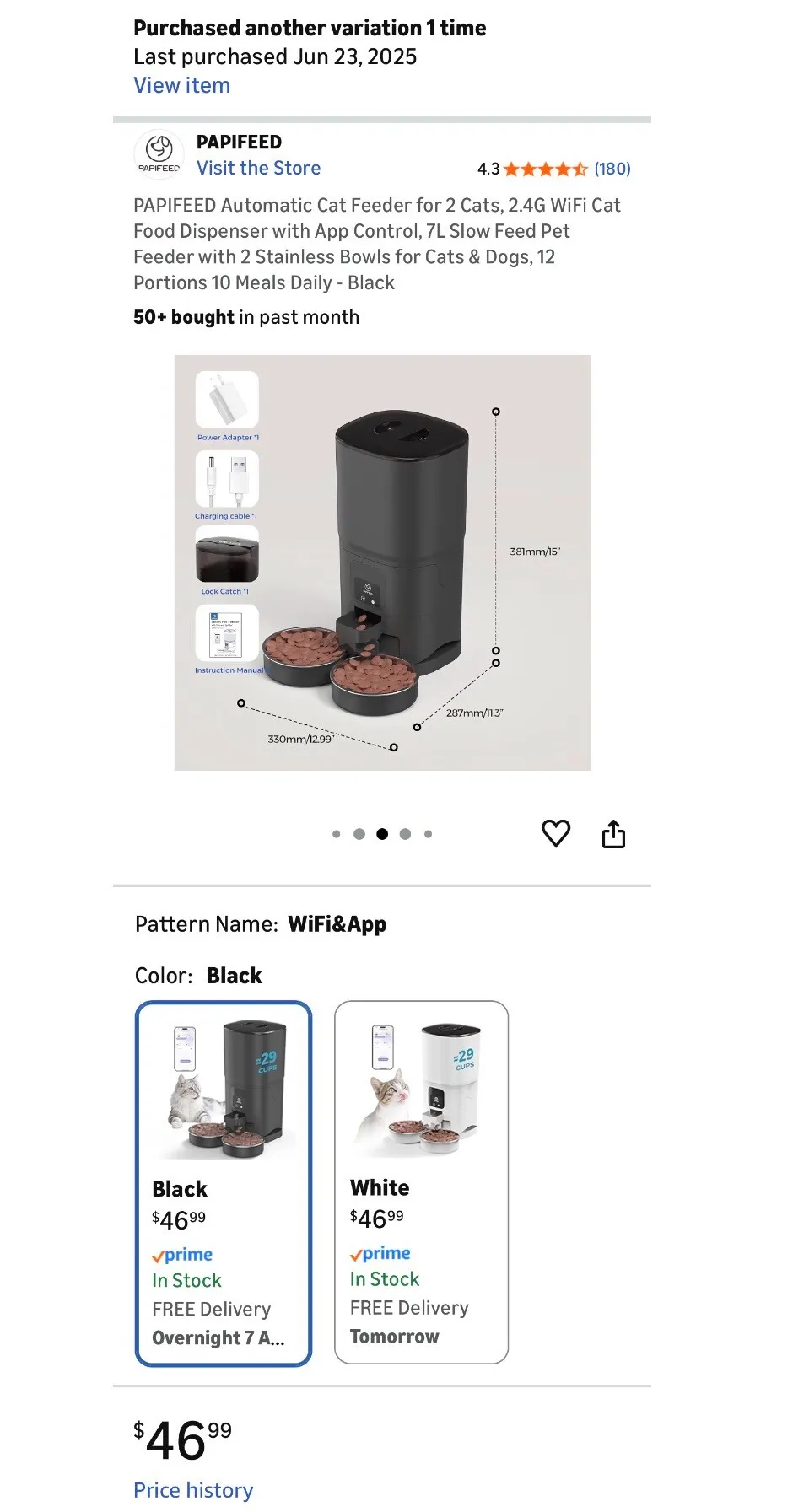Open the Price history link

(x=193, y=1490)
